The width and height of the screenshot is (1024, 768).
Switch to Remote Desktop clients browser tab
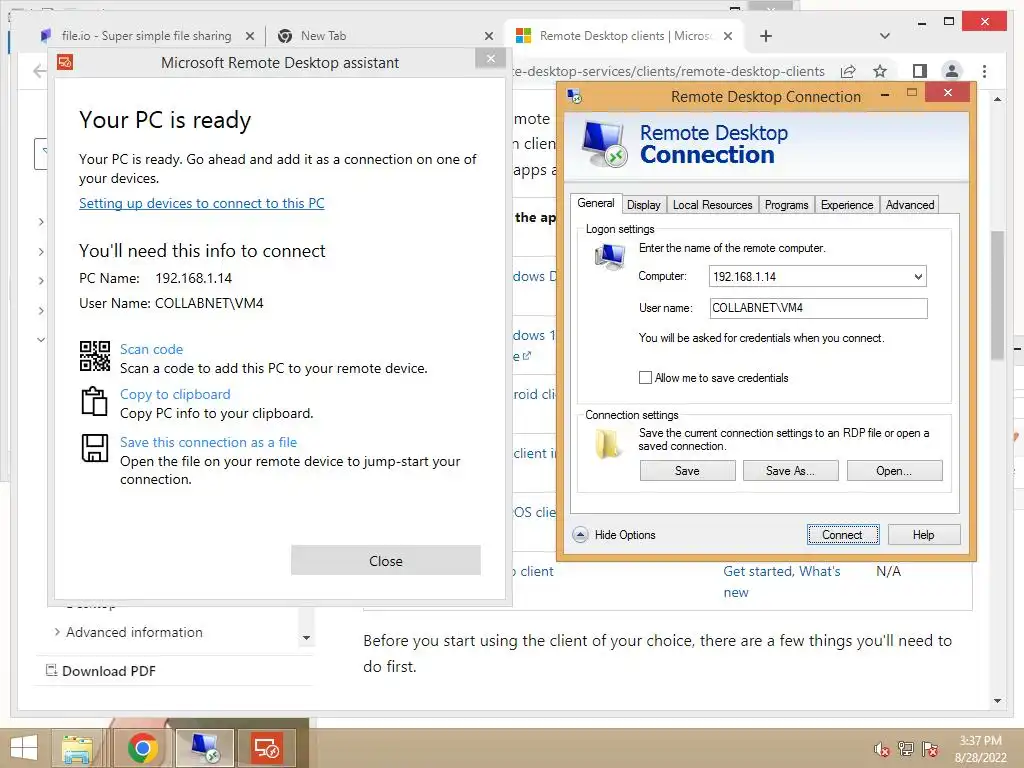point(625,36)
